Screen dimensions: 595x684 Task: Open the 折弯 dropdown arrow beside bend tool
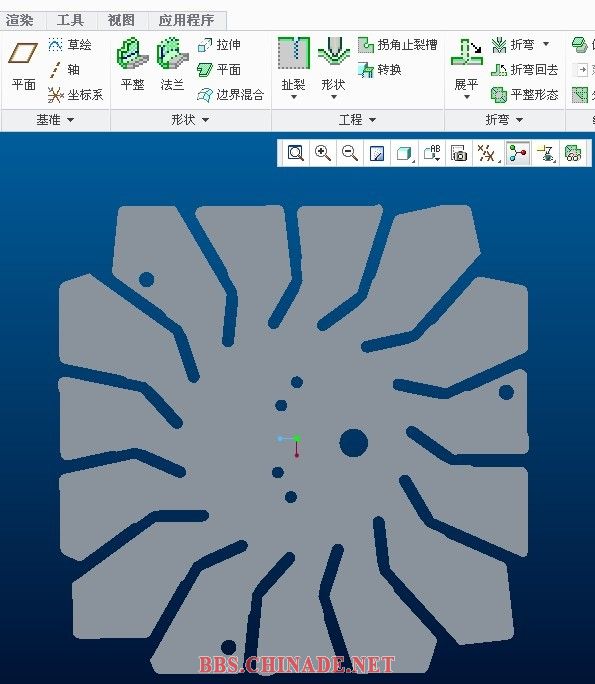546,44
